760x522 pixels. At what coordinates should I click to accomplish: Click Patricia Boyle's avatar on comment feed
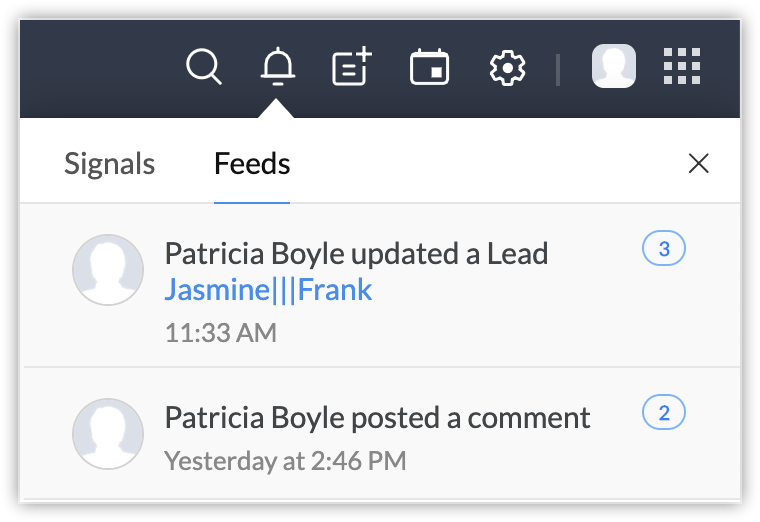[108, 434]
